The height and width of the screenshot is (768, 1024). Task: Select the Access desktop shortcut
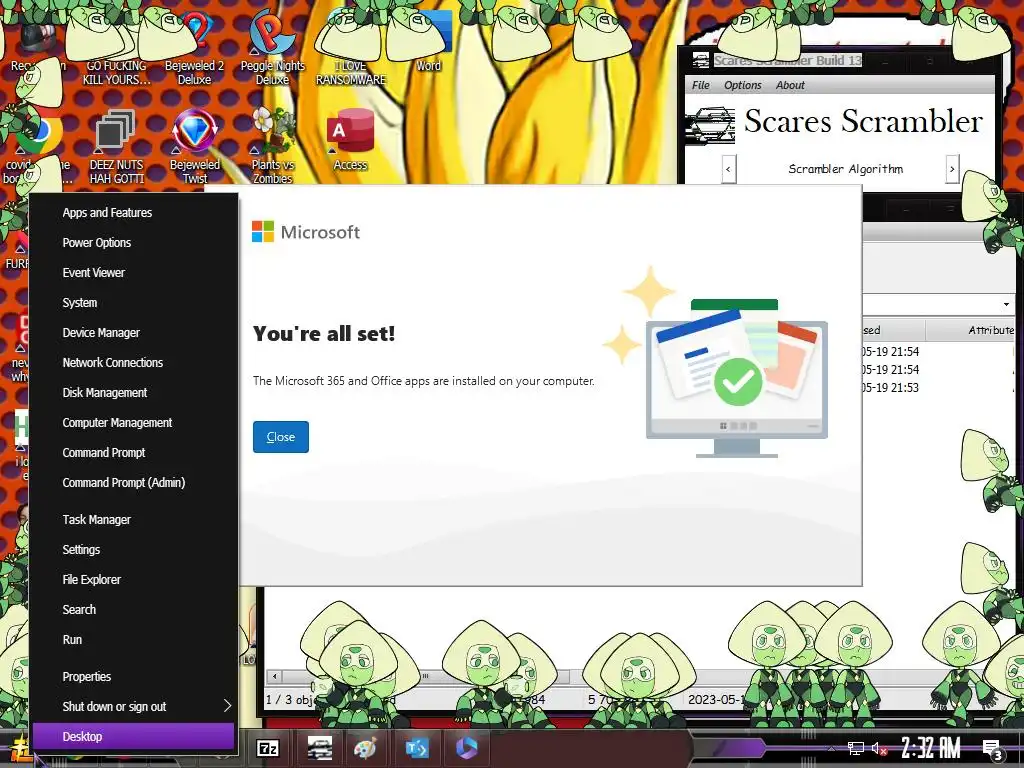pos(351,140)
